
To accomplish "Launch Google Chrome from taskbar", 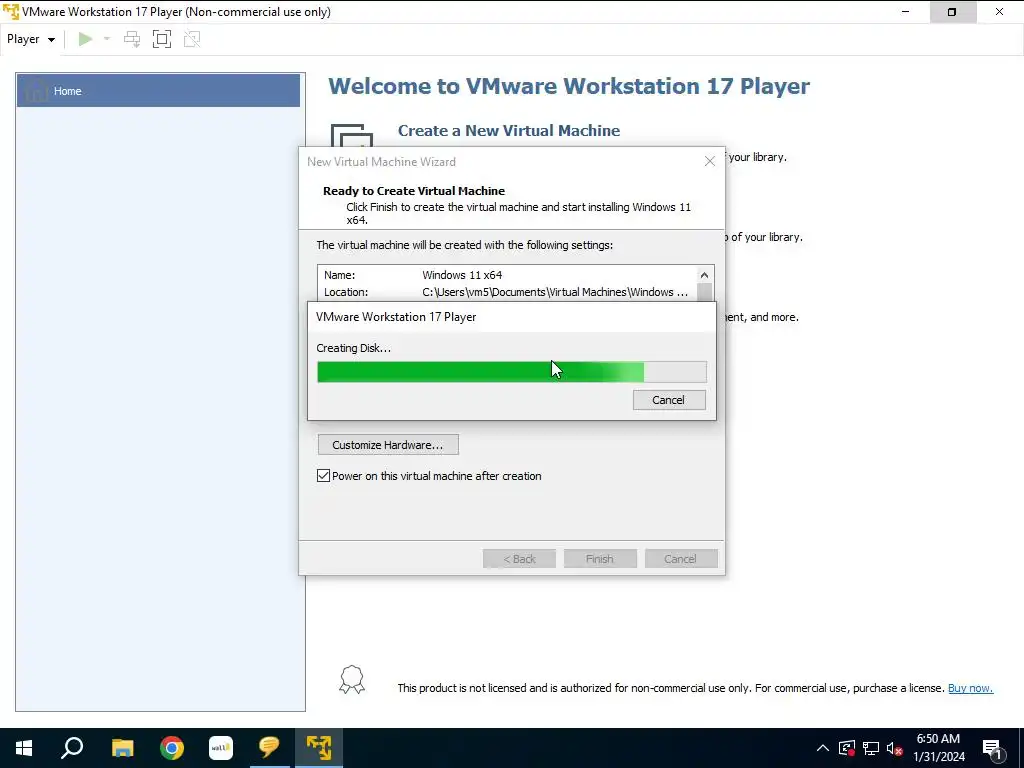I will coord(172,748).
